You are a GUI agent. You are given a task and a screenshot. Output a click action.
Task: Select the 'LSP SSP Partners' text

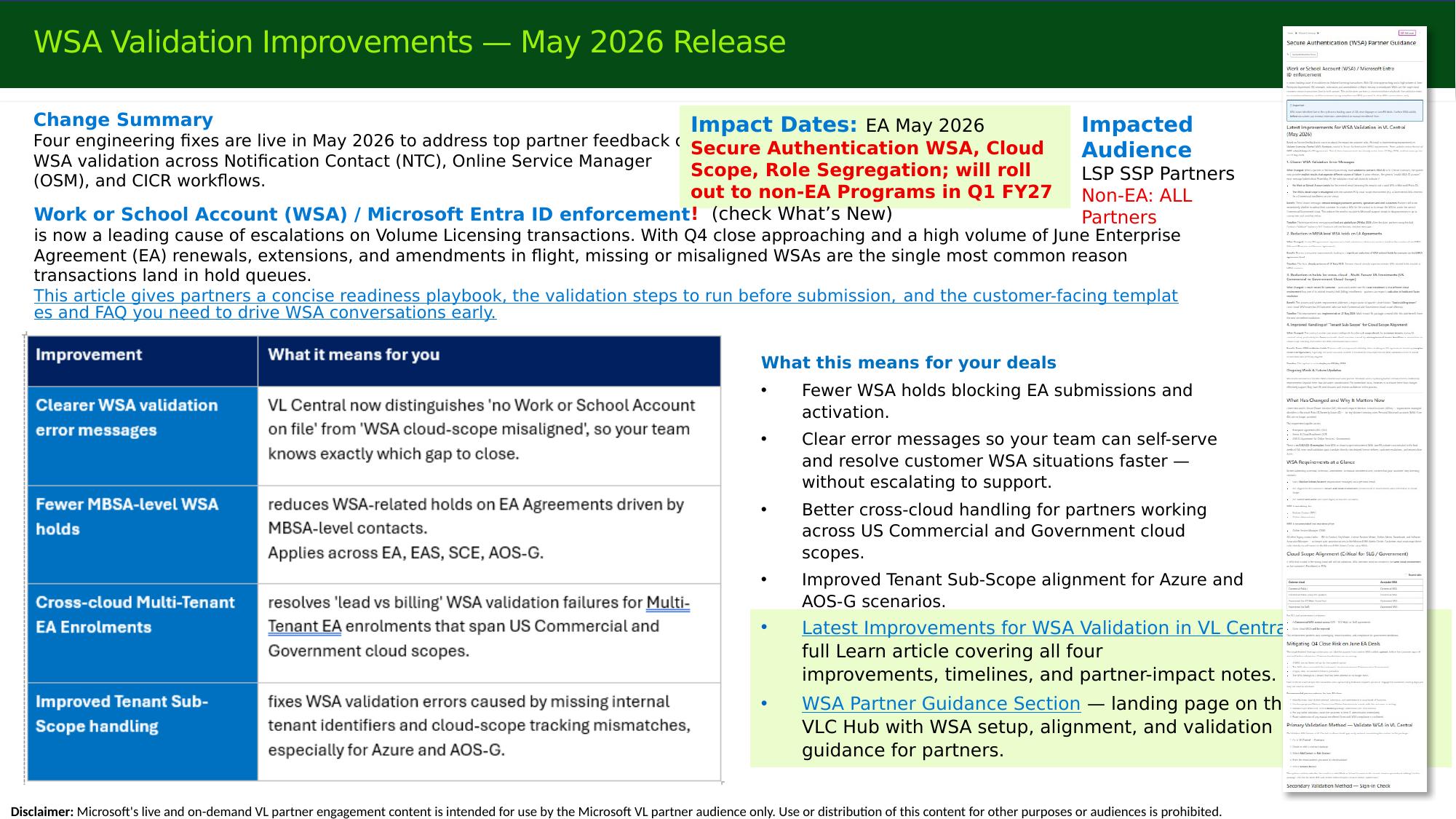click(x=1158, y=173)
